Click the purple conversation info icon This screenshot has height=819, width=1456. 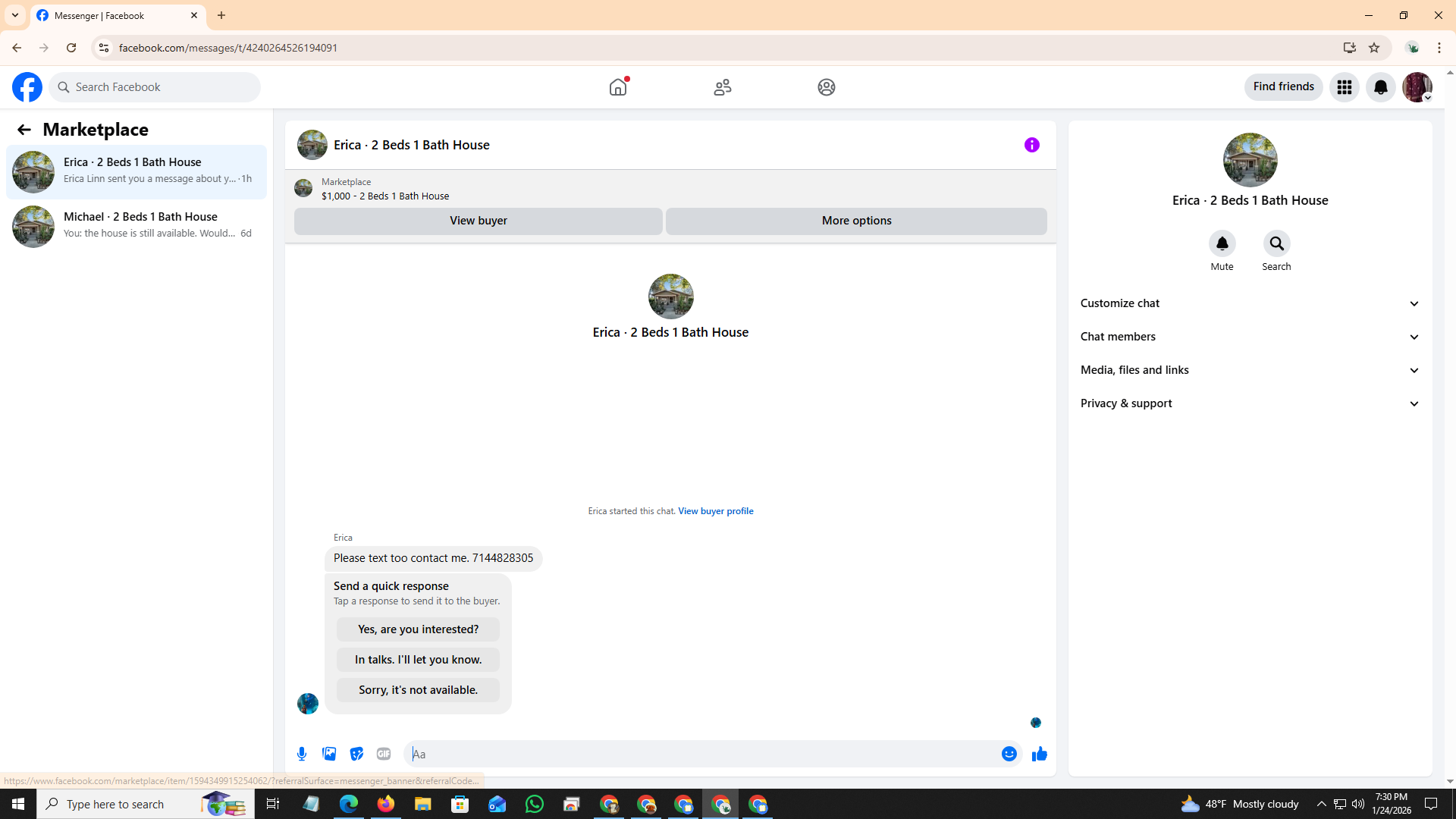click(1031, 145)
